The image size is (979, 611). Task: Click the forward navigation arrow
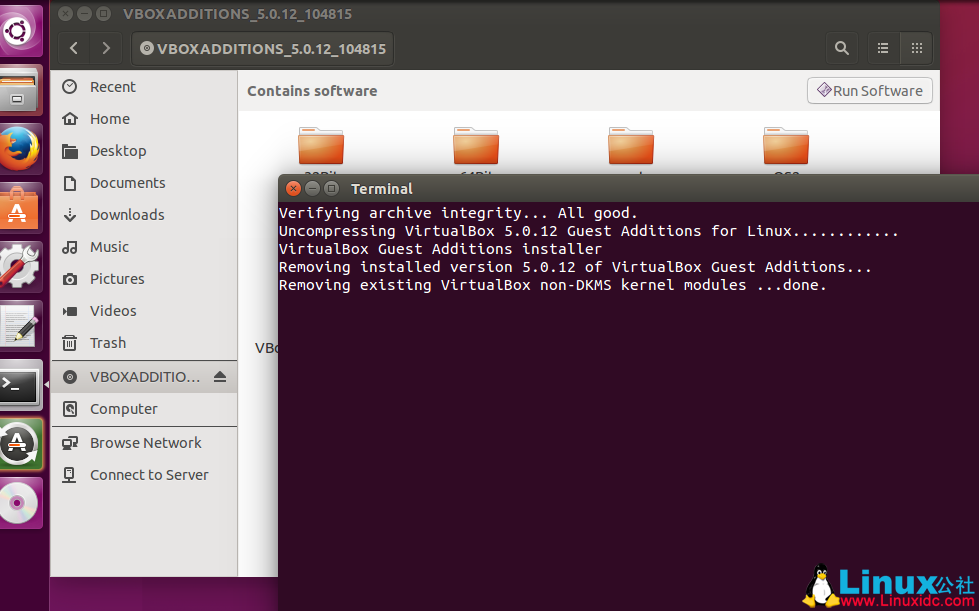[106, 48]
